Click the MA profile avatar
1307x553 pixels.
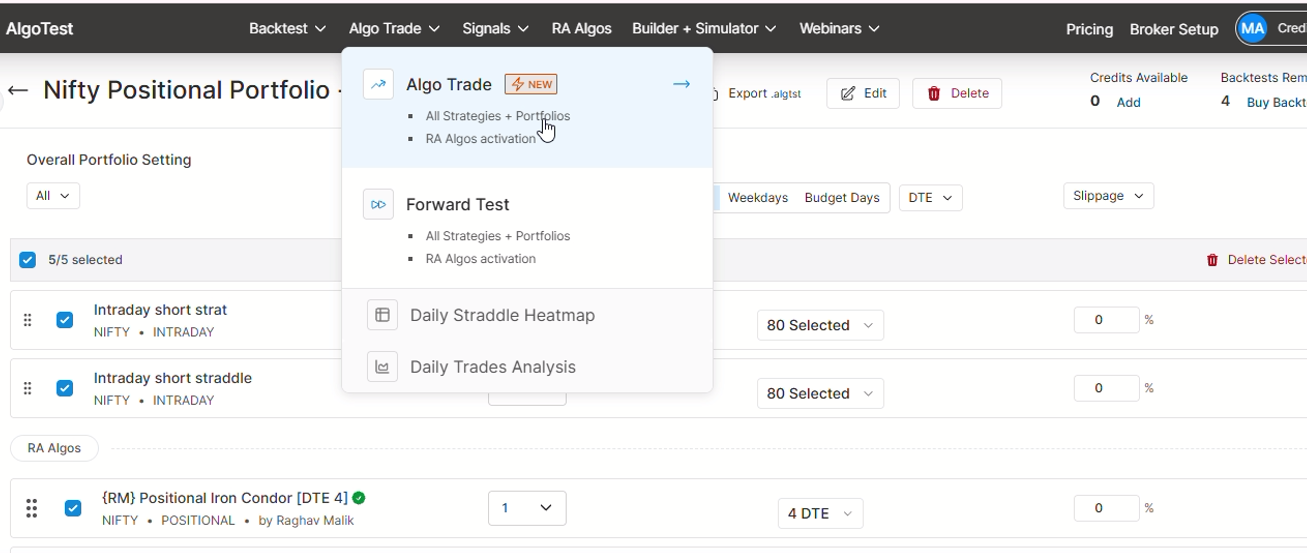1251,29
